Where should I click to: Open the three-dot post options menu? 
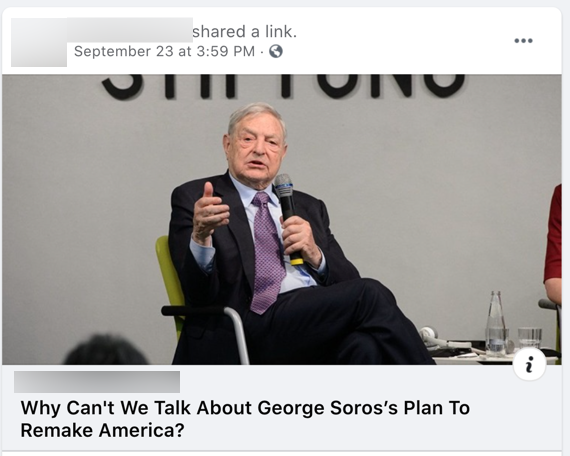(523, 40)
